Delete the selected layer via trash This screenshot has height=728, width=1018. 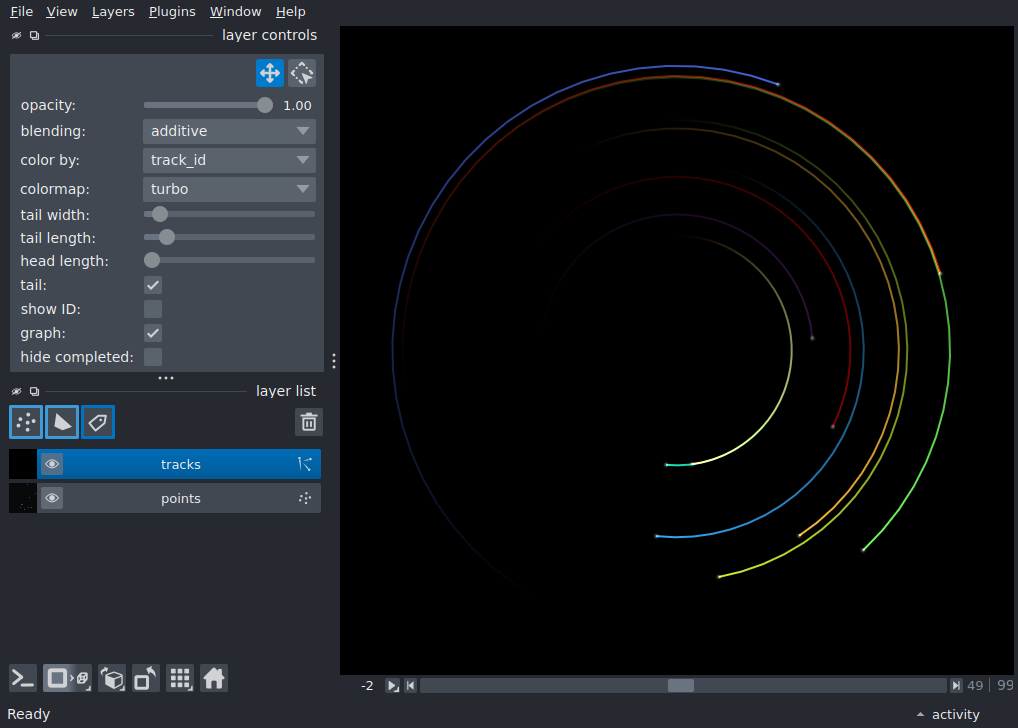308,422
